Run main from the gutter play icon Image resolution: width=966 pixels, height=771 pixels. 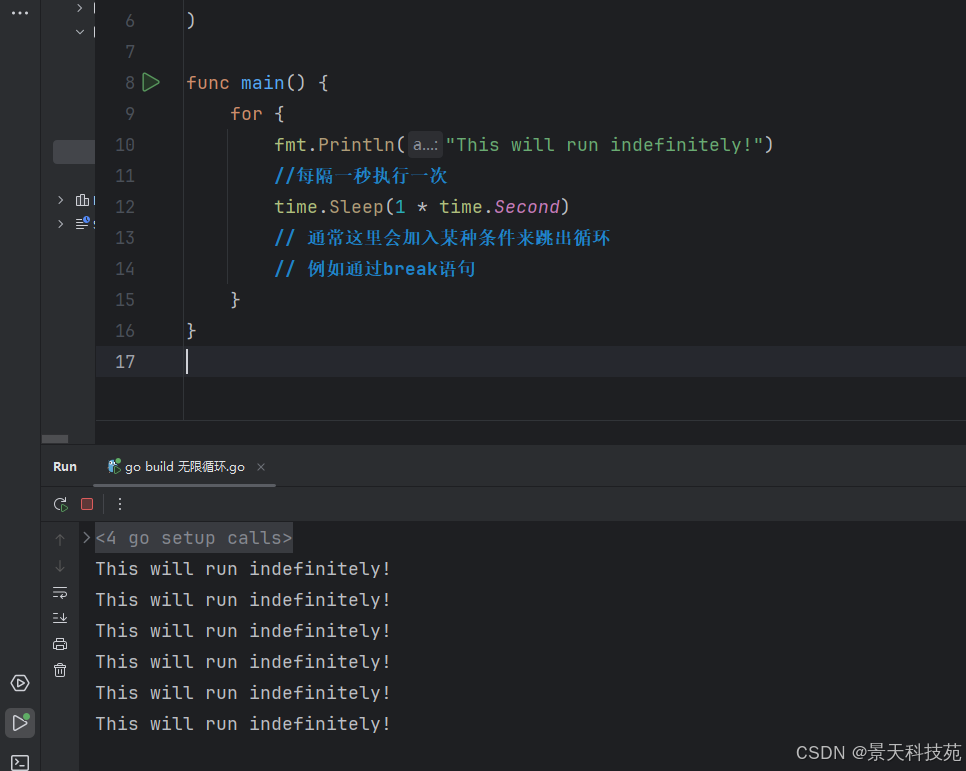point(151,83)
